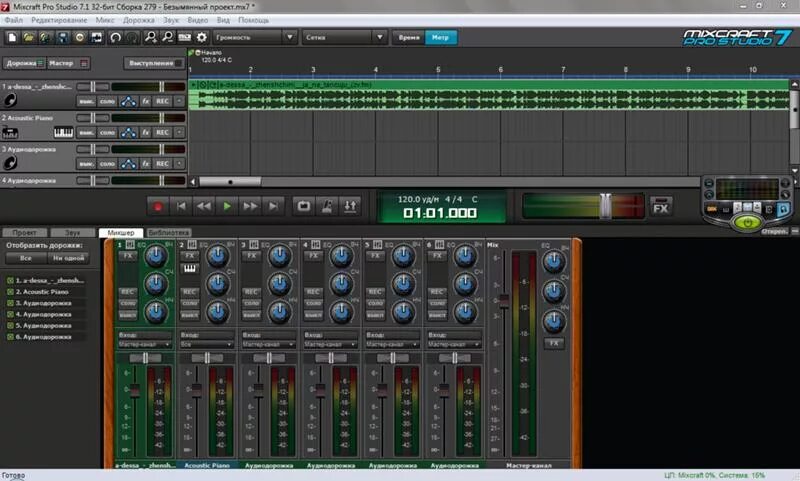This screenshot has height=481, width=800.
Task: Switch to the Библиотека tab
Action: coord(169,233)
